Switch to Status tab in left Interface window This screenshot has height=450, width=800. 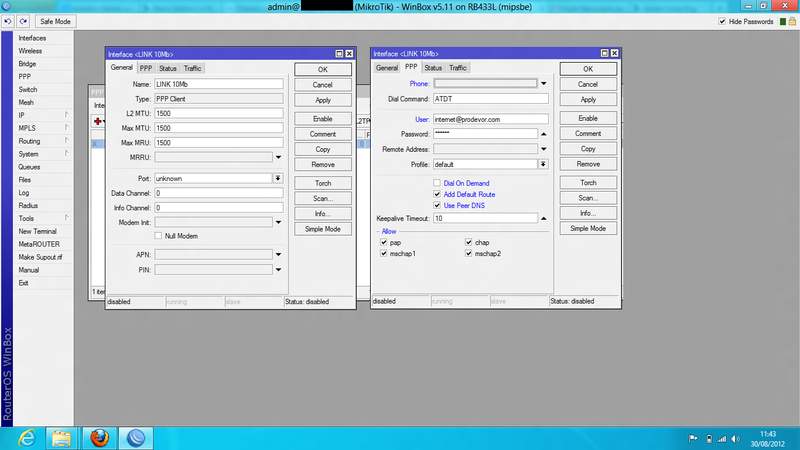tap(167, 68)
